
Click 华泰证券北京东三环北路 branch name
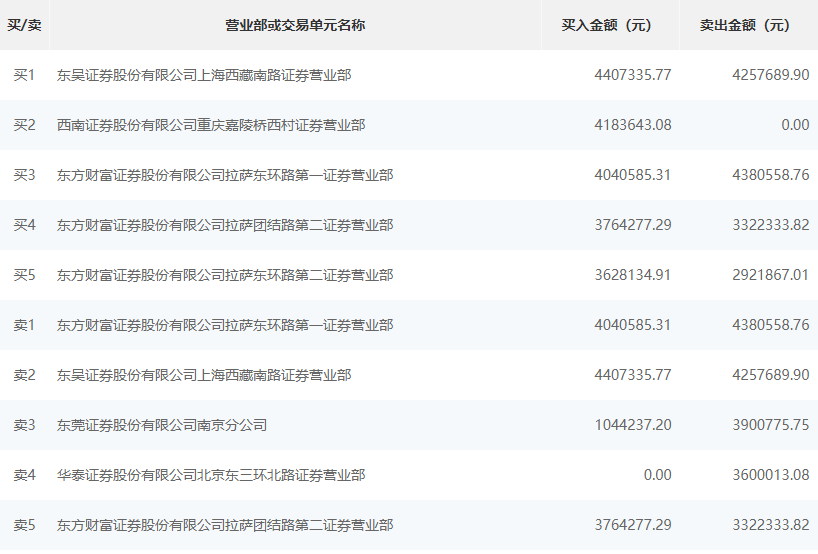tap(211, 475)
